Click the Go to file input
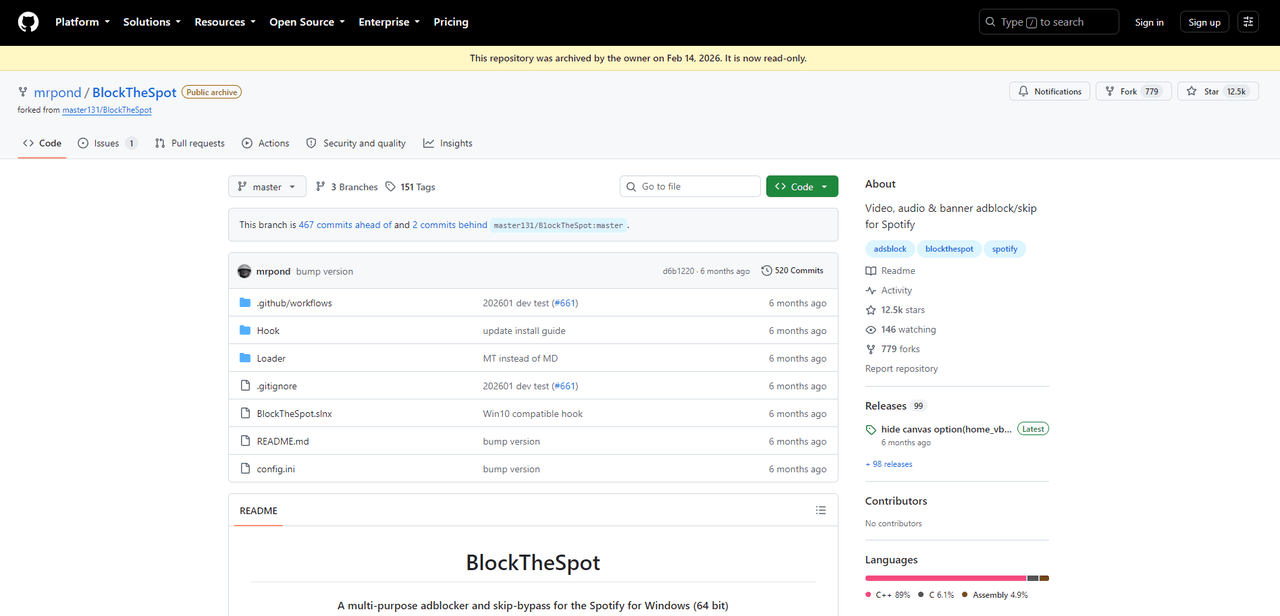Viewport: 1280px width, 616px height. 690,187
